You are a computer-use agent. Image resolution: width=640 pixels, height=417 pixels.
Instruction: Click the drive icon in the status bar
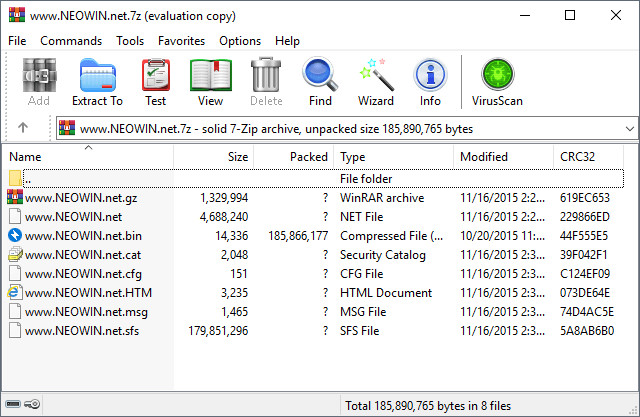[x=13, y=404]
